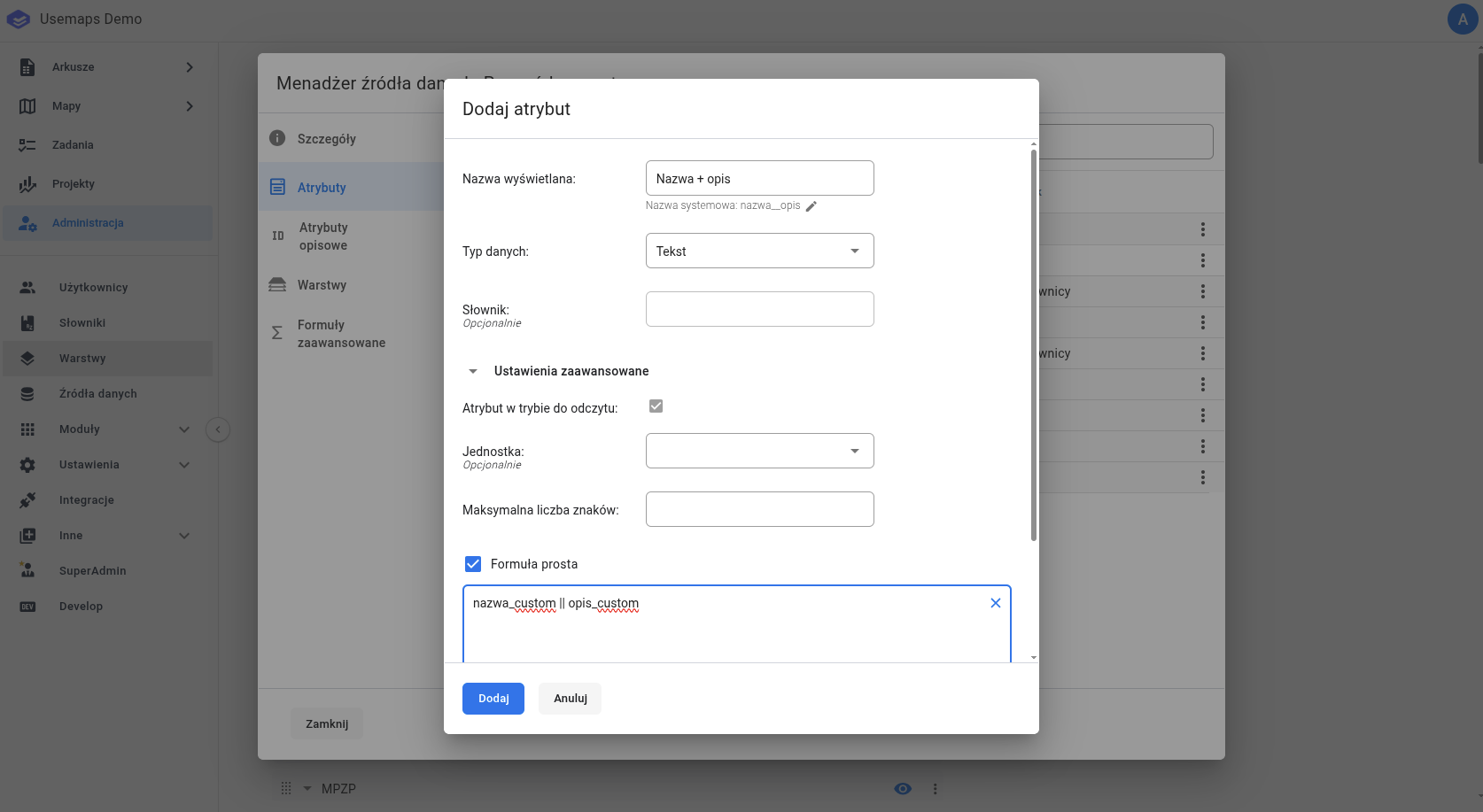Uncheck the Formuła prosta checkbox
The image size is (1483, 812).
[x=473, y=564]
